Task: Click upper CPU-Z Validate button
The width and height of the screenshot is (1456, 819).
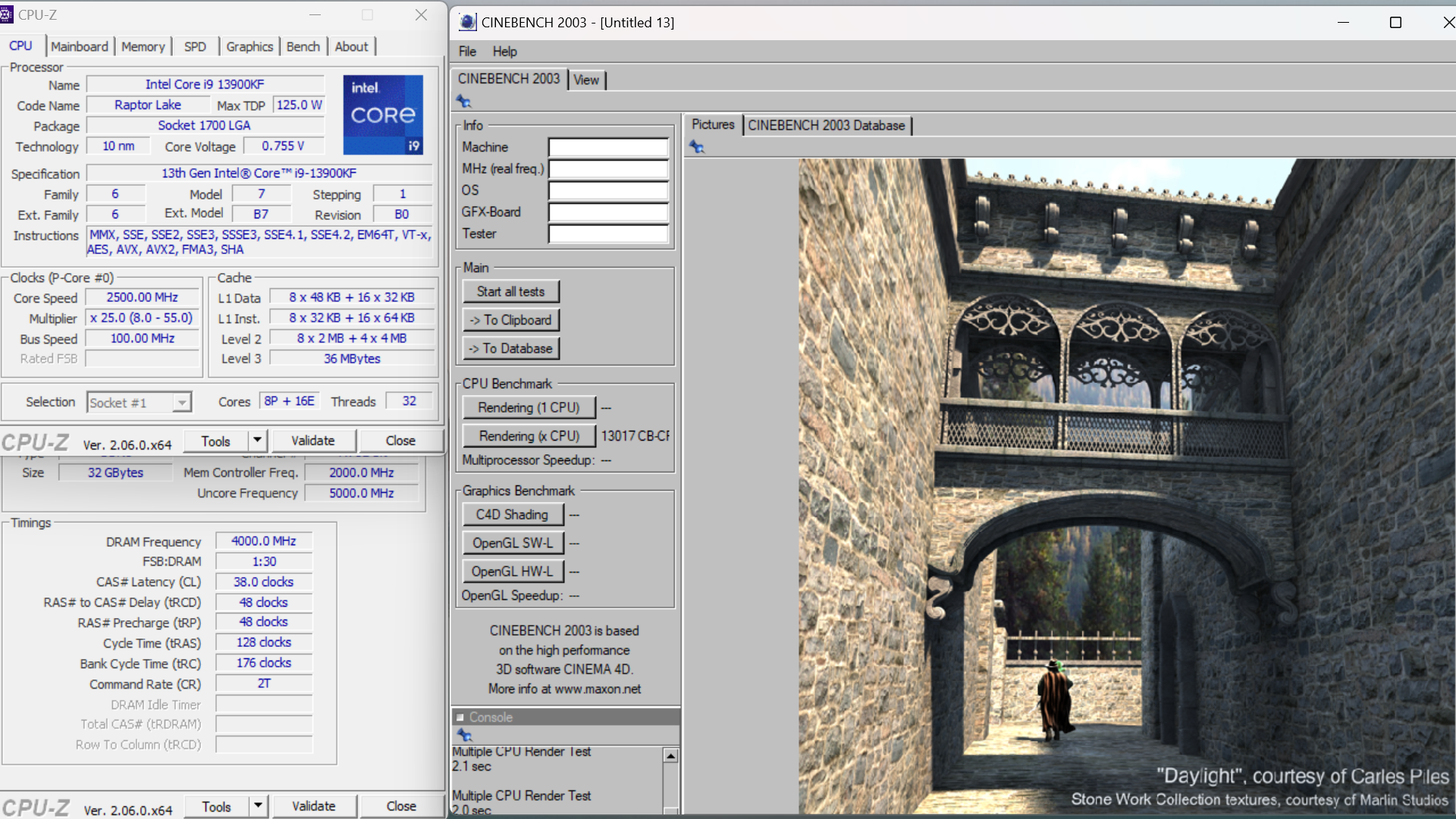Action: [x=313, y=441]
